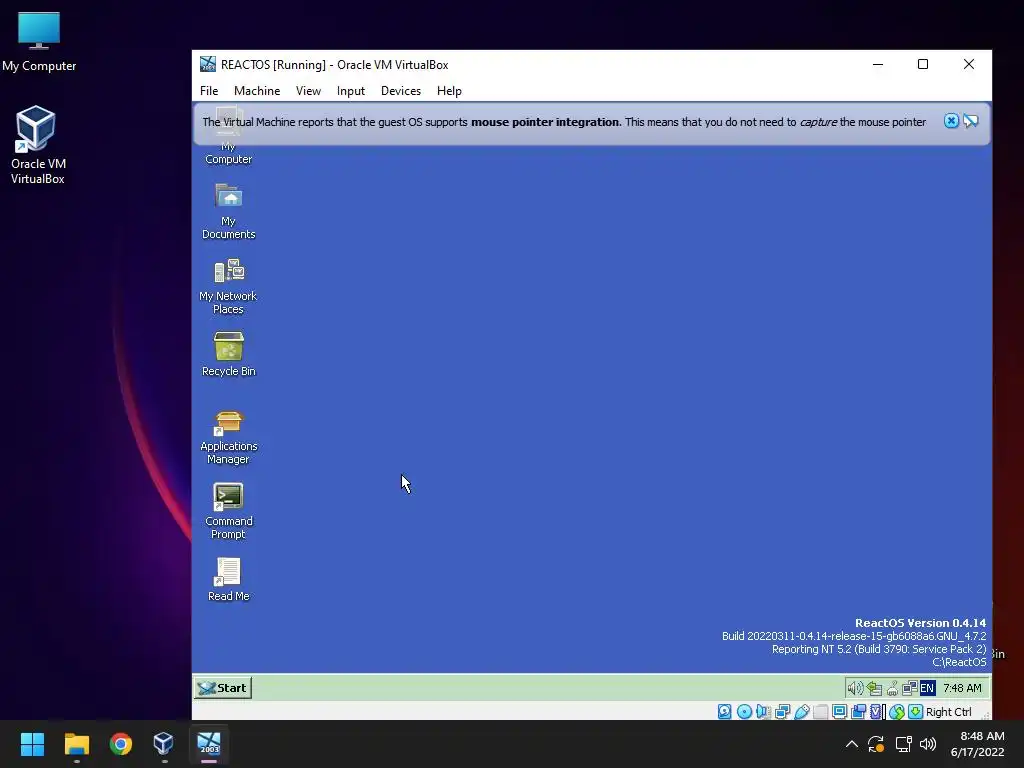The image size is (1024, 768).
Task: Open the Help menu
Action: [x=449, y=91]
